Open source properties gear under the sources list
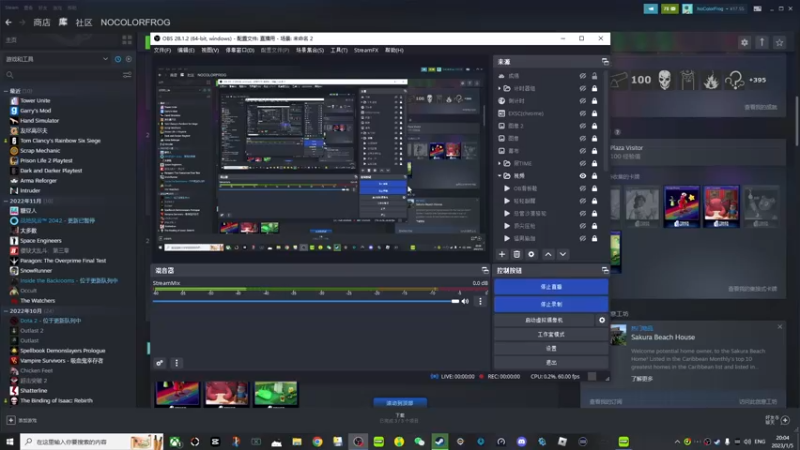 [x=531, y=254]
